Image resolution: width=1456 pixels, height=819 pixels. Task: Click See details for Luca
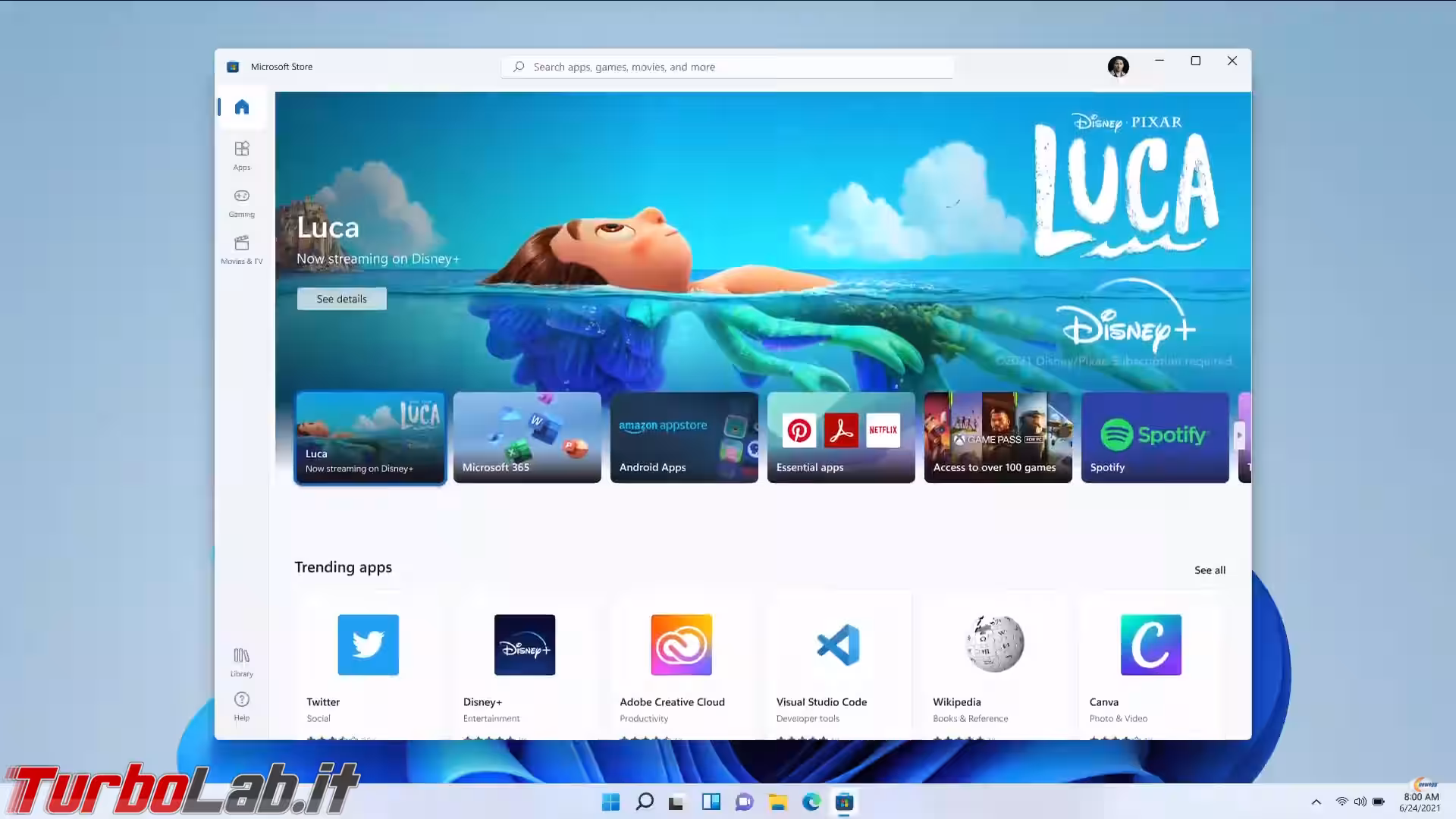pyautogui.click(x=341, y=298)
